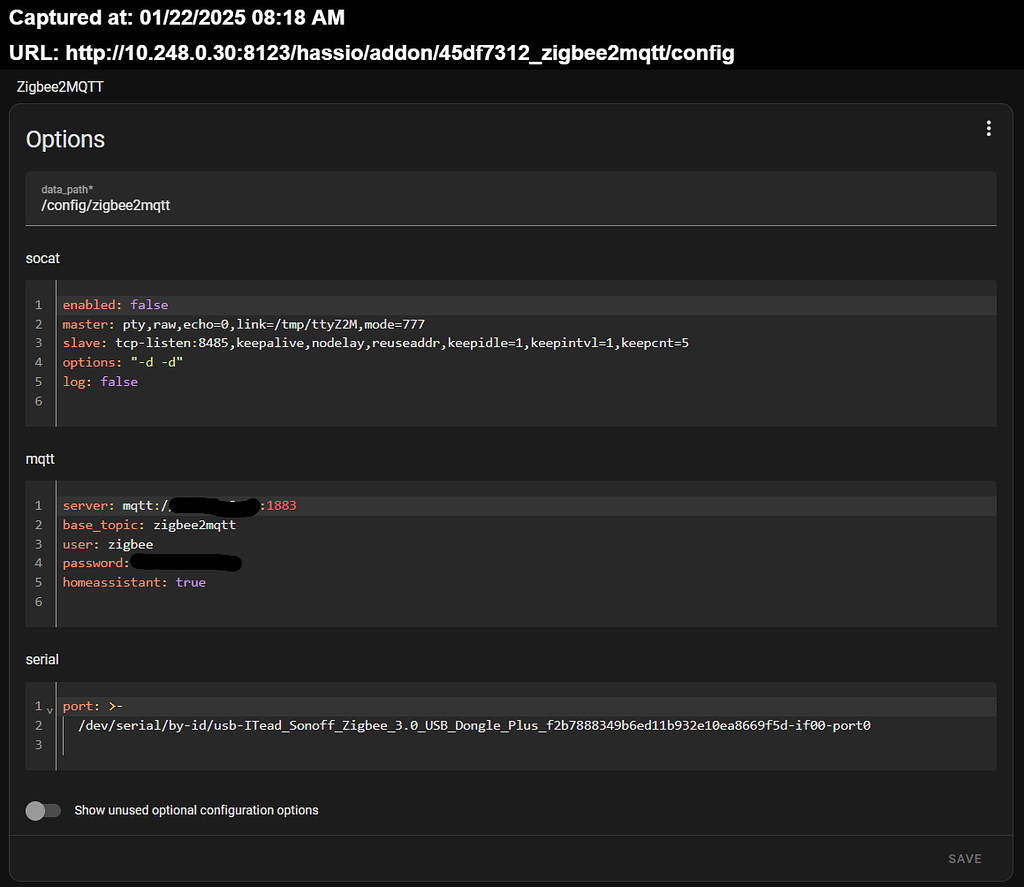
Task: Click the data_path input field
Action: point(511,199)
